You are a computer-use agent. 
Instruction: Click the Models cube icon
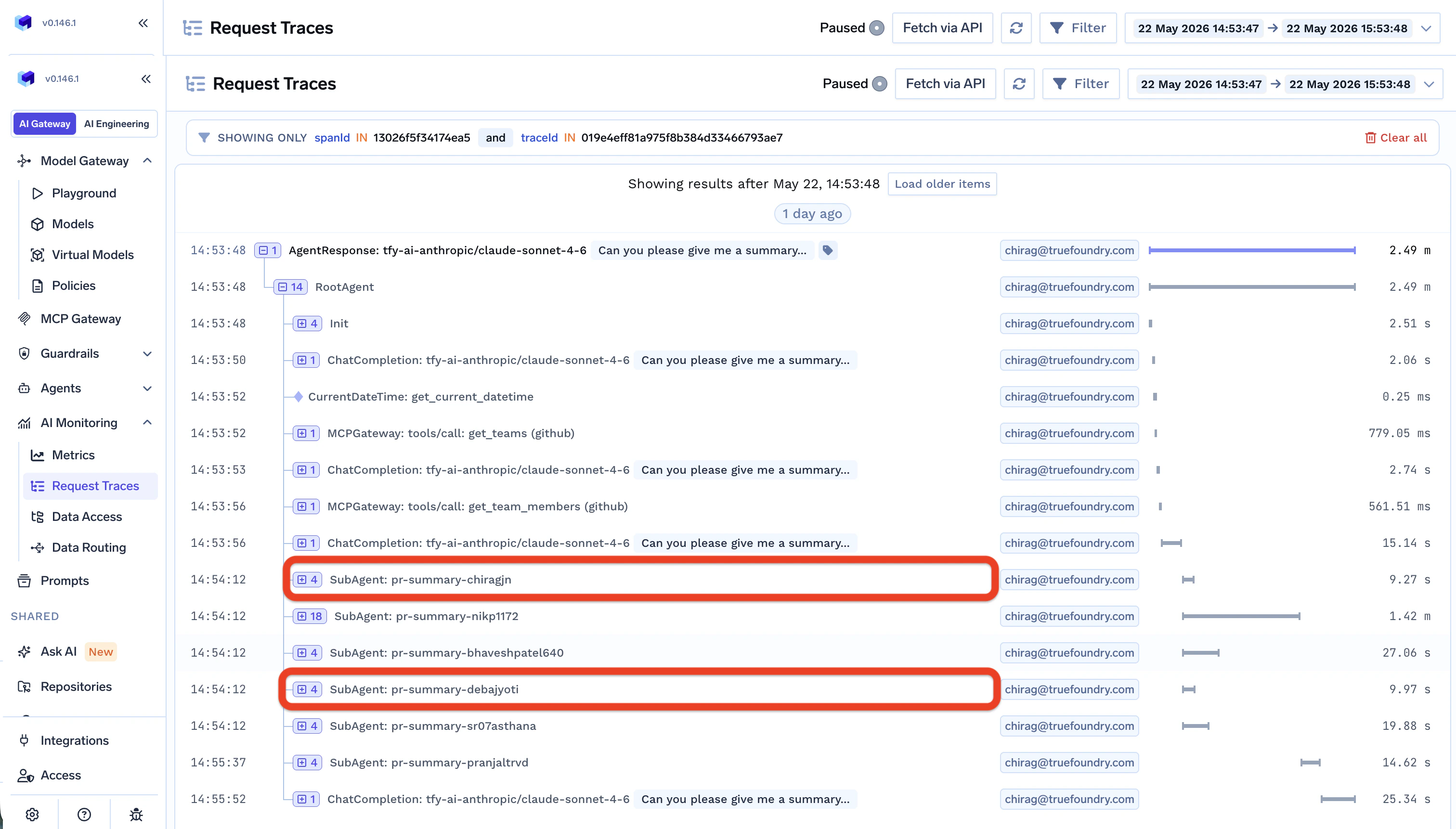pos(38,224)
